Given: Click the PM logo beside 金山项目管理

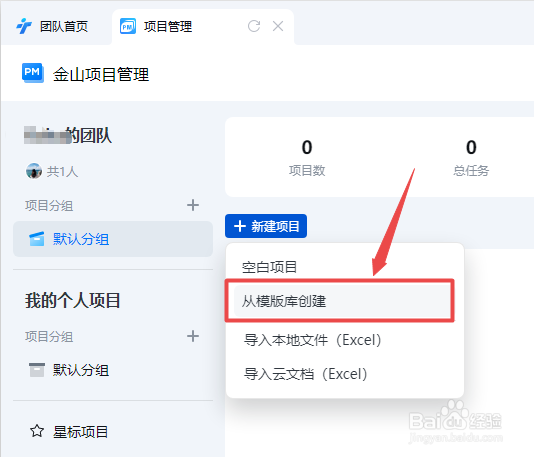Looking at the screenshot, I should pos(33,73).
